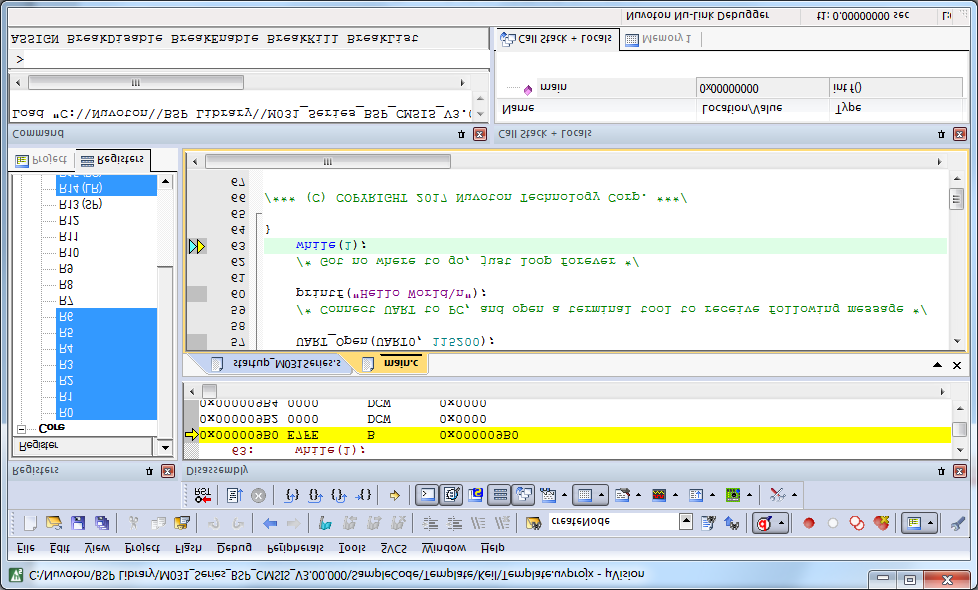Viewport: 978px width, 590px height.
Task: Select the R14 (LR) register row
Action: click(x=80, y=186)
